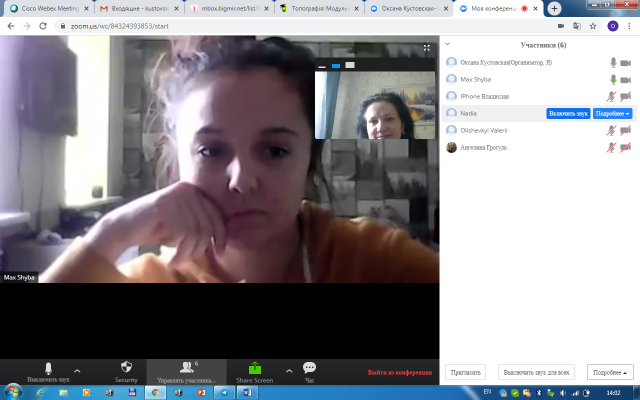Image resolution: width=640 pixels, height=400 pixels.
Task: Open Chrome three-dot menu
Action: (629, 26)
